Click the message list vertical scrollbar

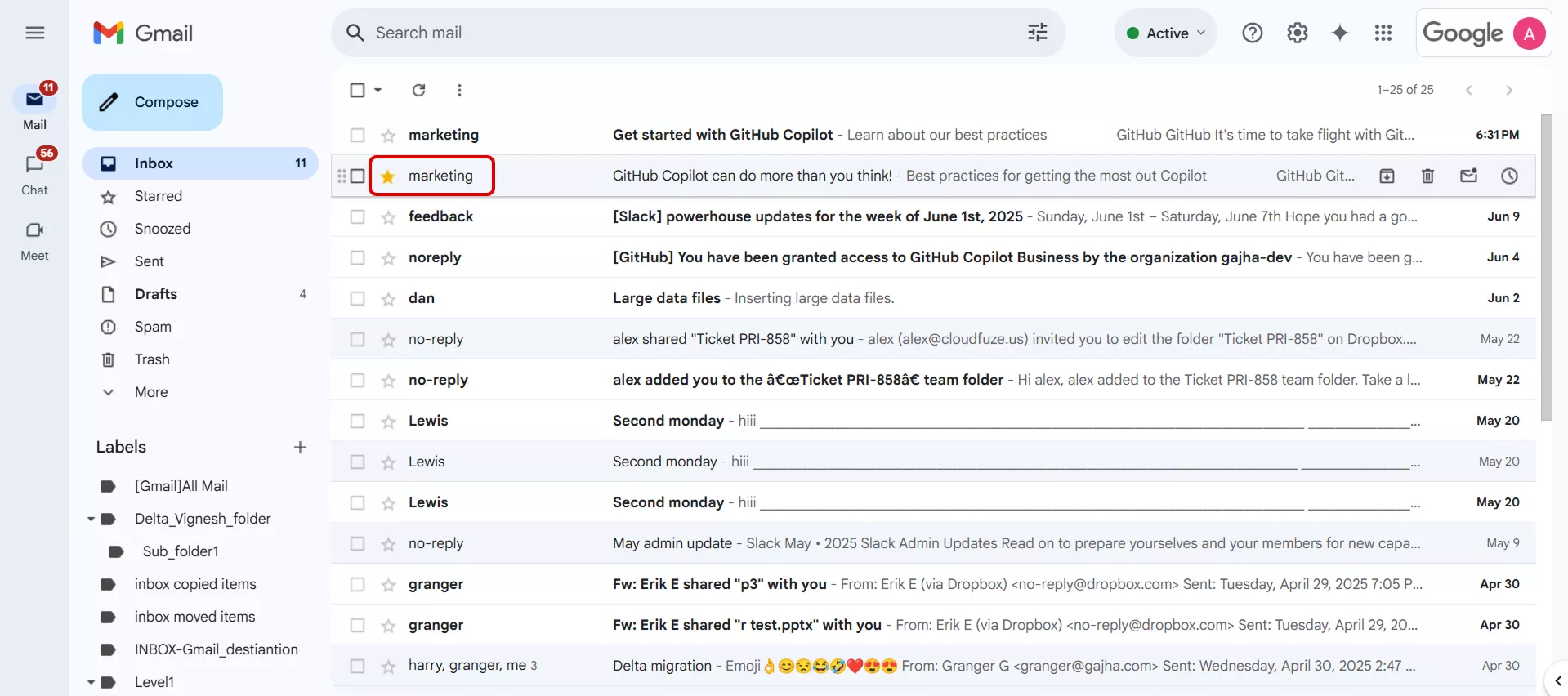pyautogui.click(x=1546, y=268)
